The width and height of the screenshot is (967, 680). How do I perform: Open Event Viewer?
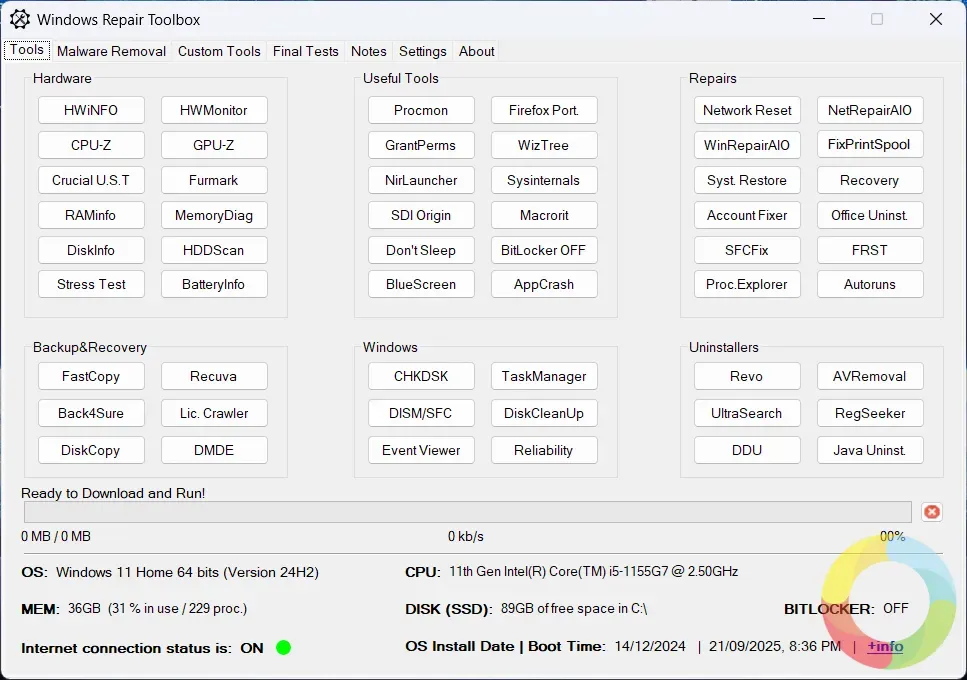pyautogui.click(x=421, y=450)
